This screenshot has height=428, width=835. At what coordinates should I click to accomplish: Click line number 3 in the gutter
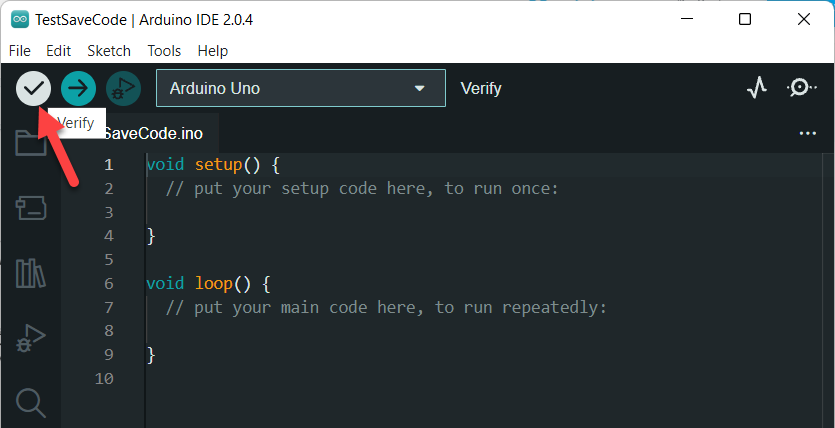tap(109, 212)
